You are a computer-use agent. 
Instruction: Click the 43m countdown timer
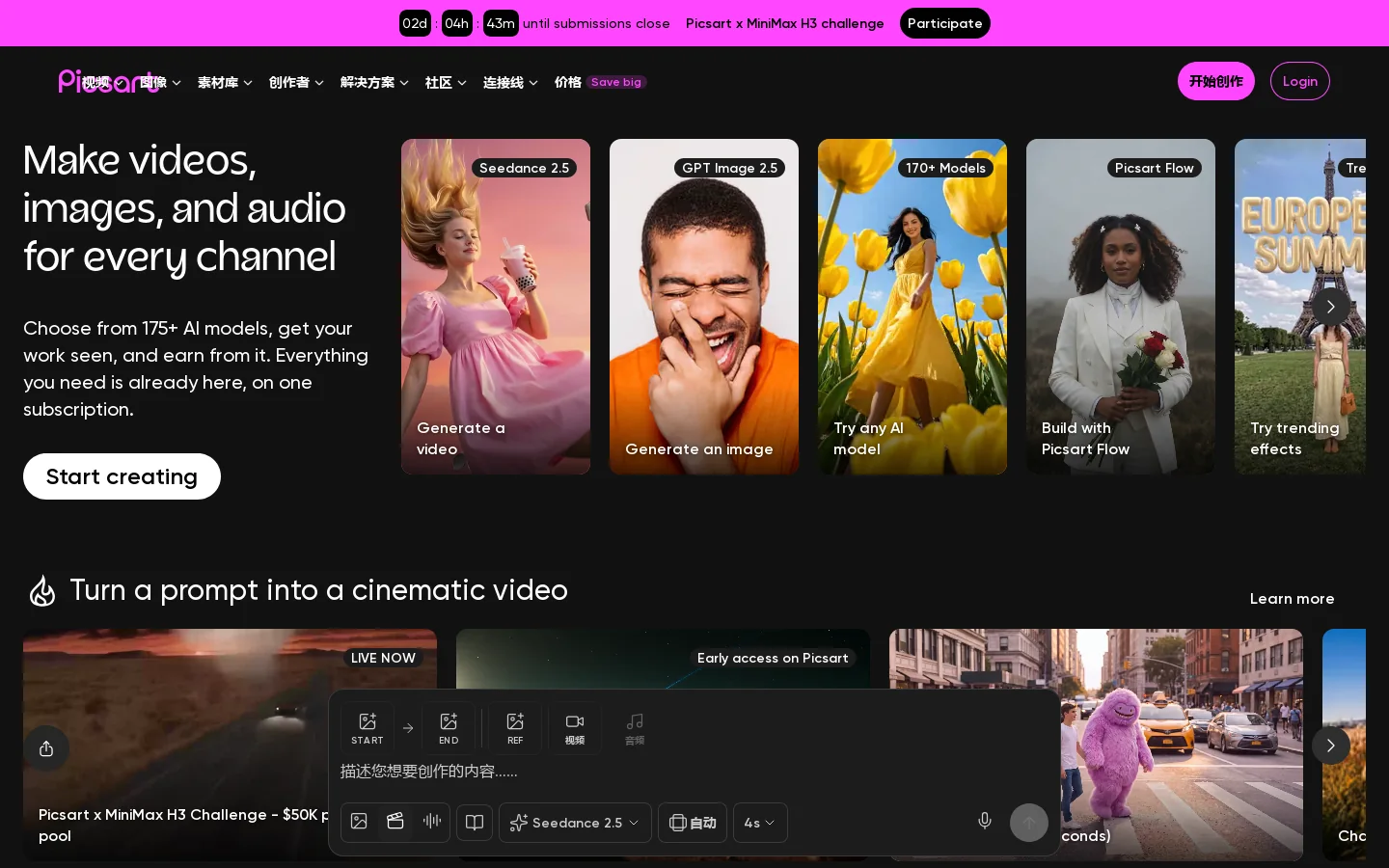pos(501,23)
